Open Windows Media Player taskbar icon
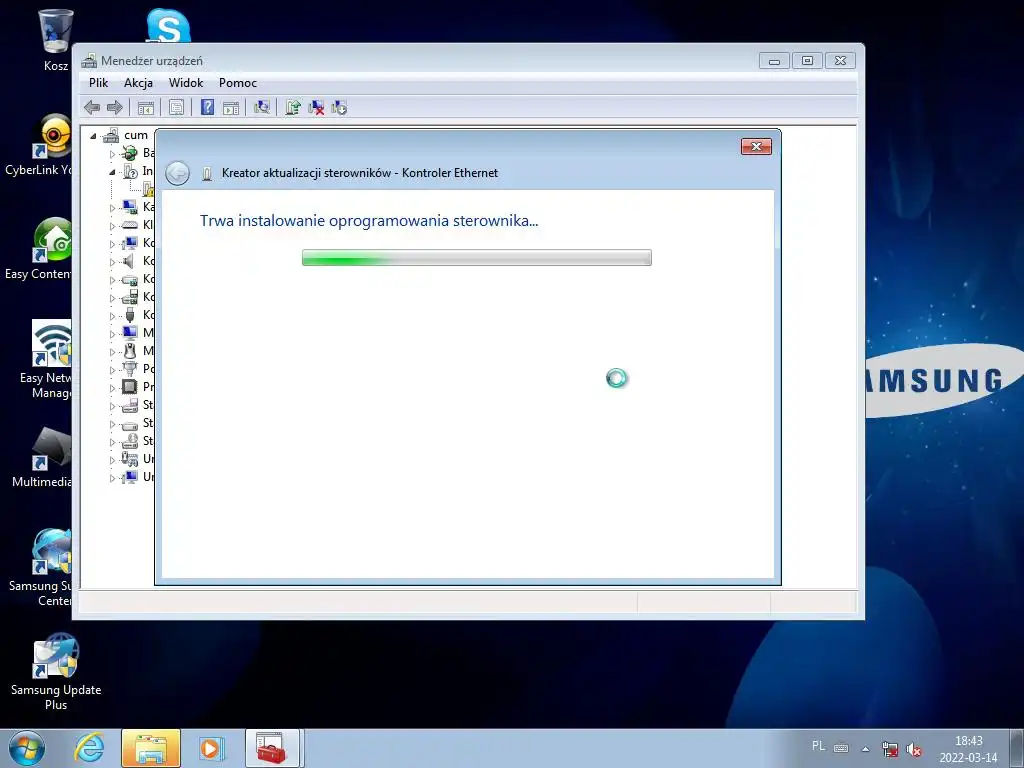 pyautogui.click(x=211, y=748)
